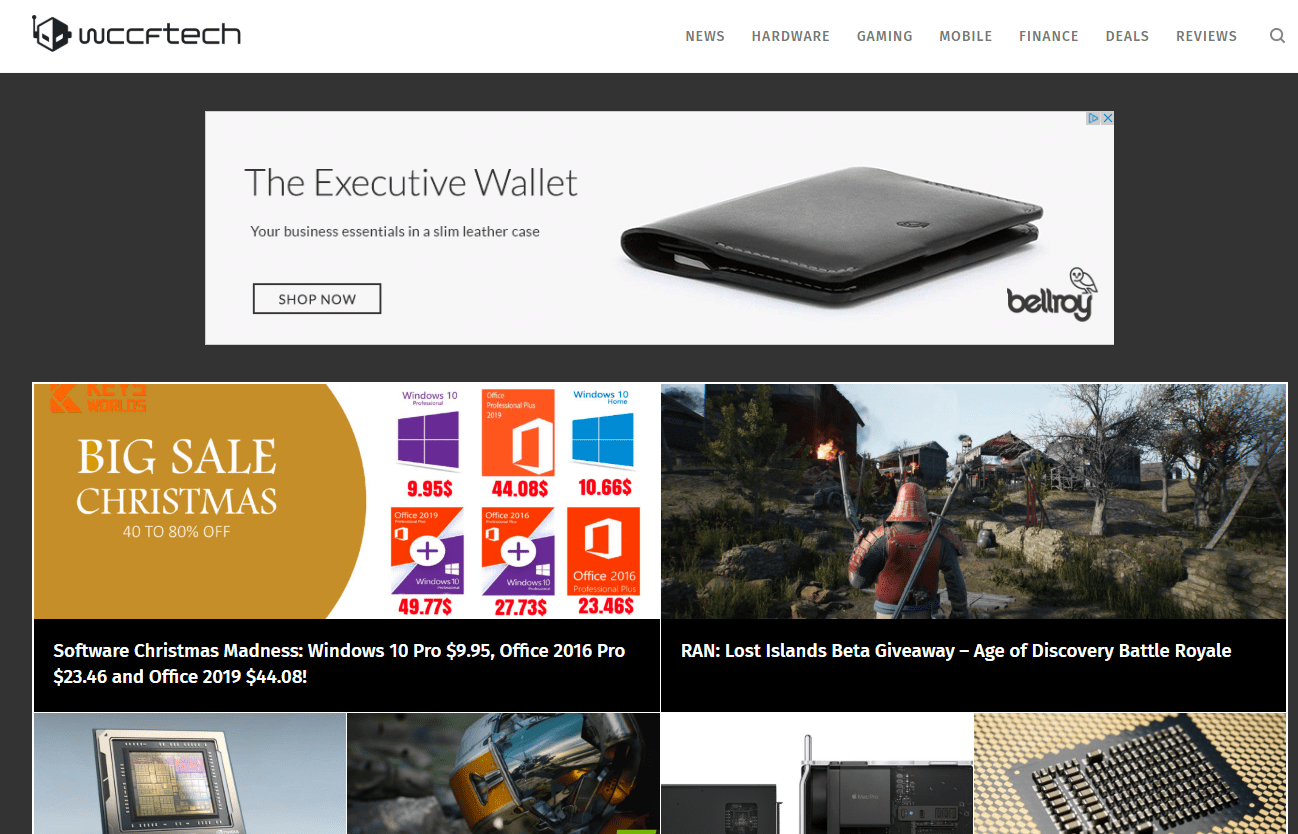Open the search magnifier icon

1277,36
